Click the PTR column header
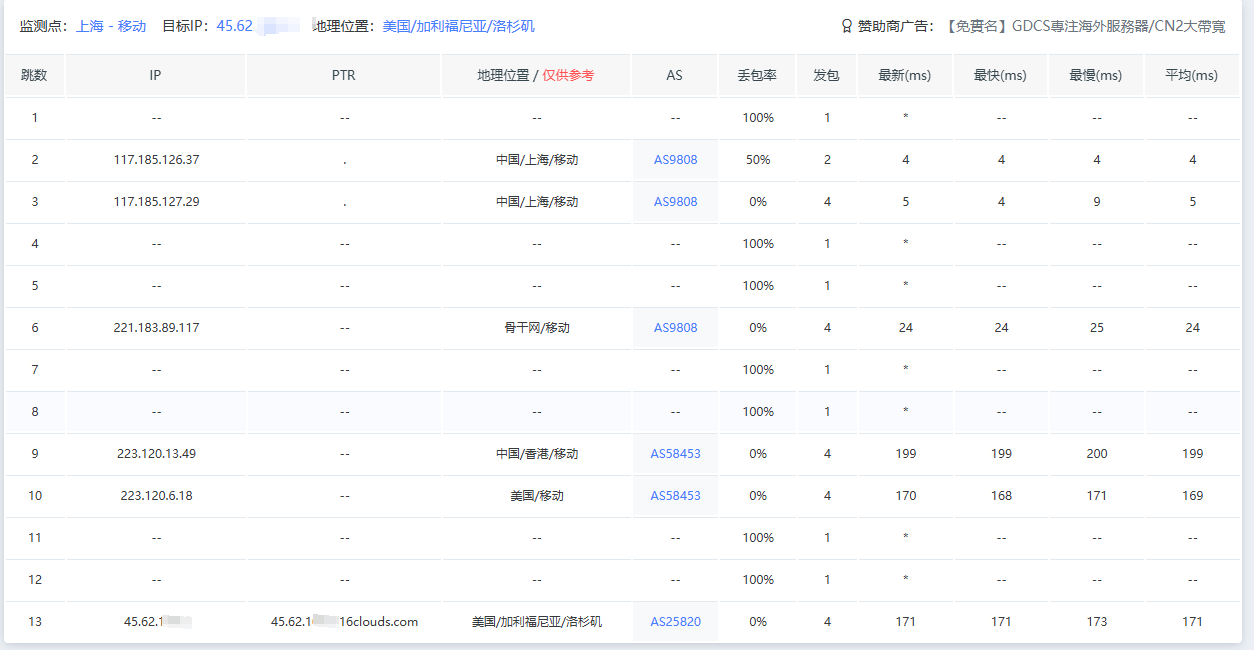 (343, 76)
